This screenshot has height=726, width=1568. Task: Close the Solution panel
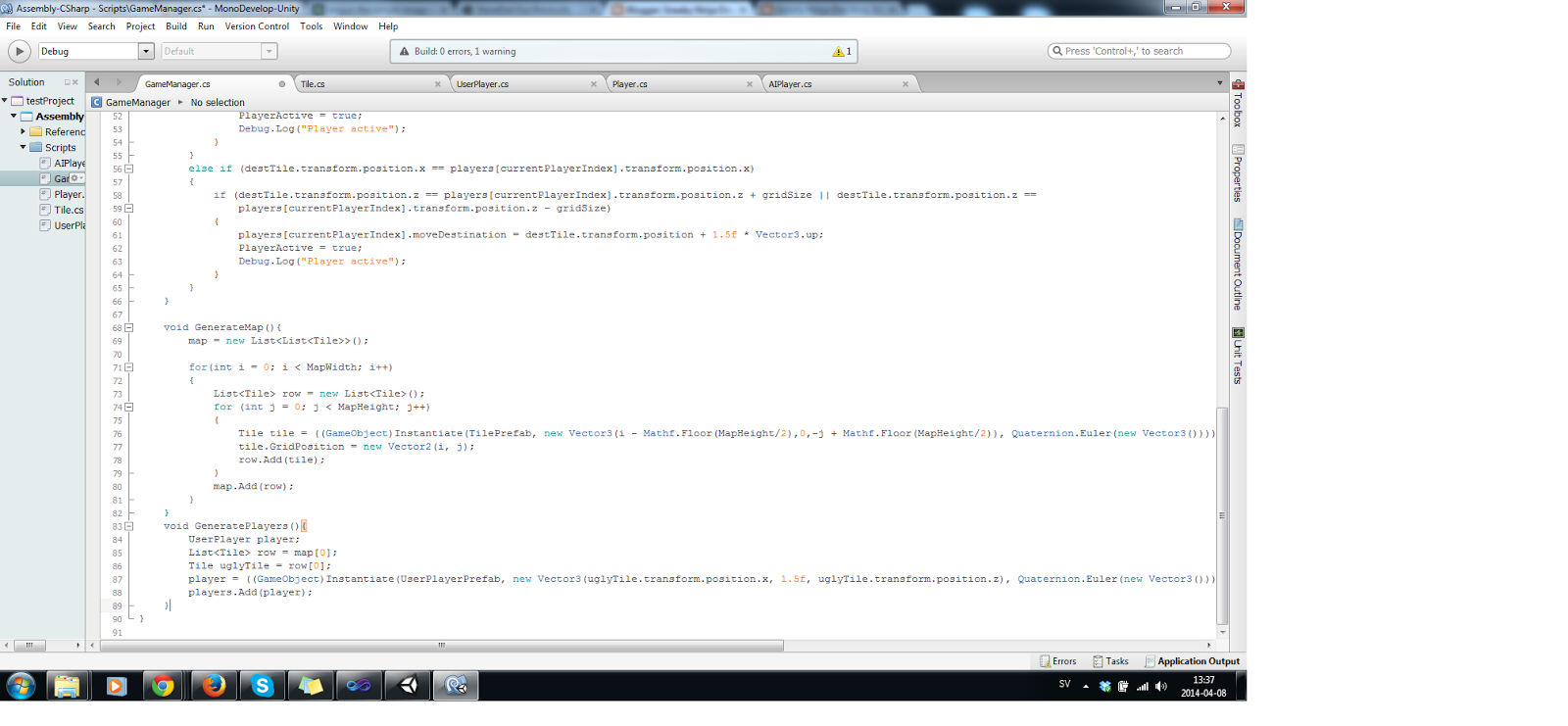[75, 82]
